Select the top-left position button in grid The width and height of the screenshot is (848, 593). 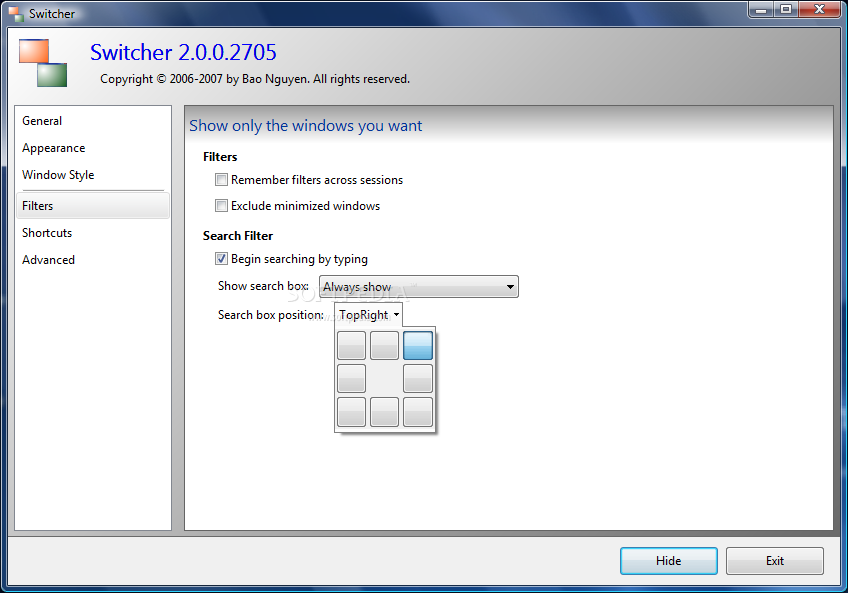tap(352, 345)
